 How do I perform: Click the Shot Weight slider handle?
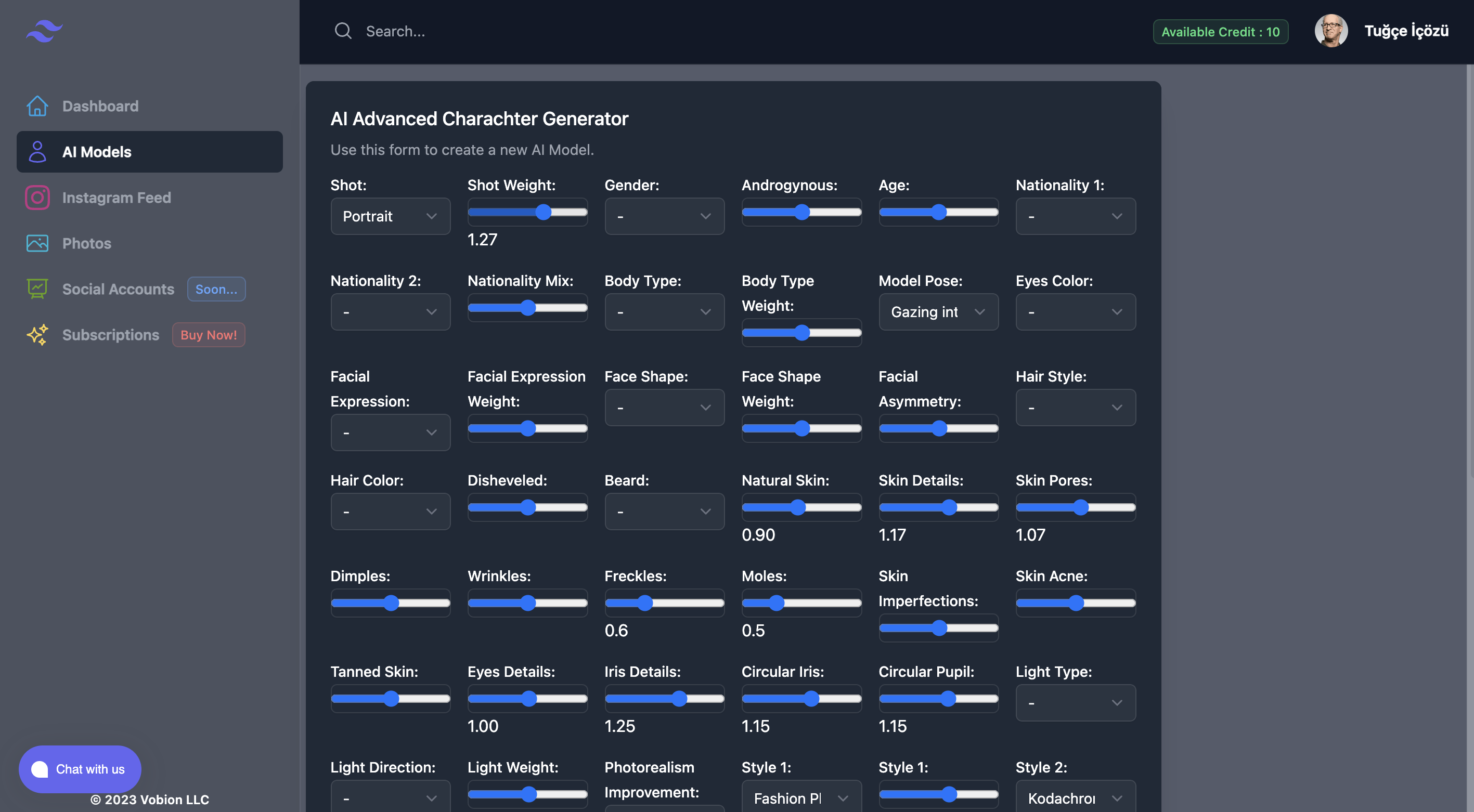pos(543,212)
